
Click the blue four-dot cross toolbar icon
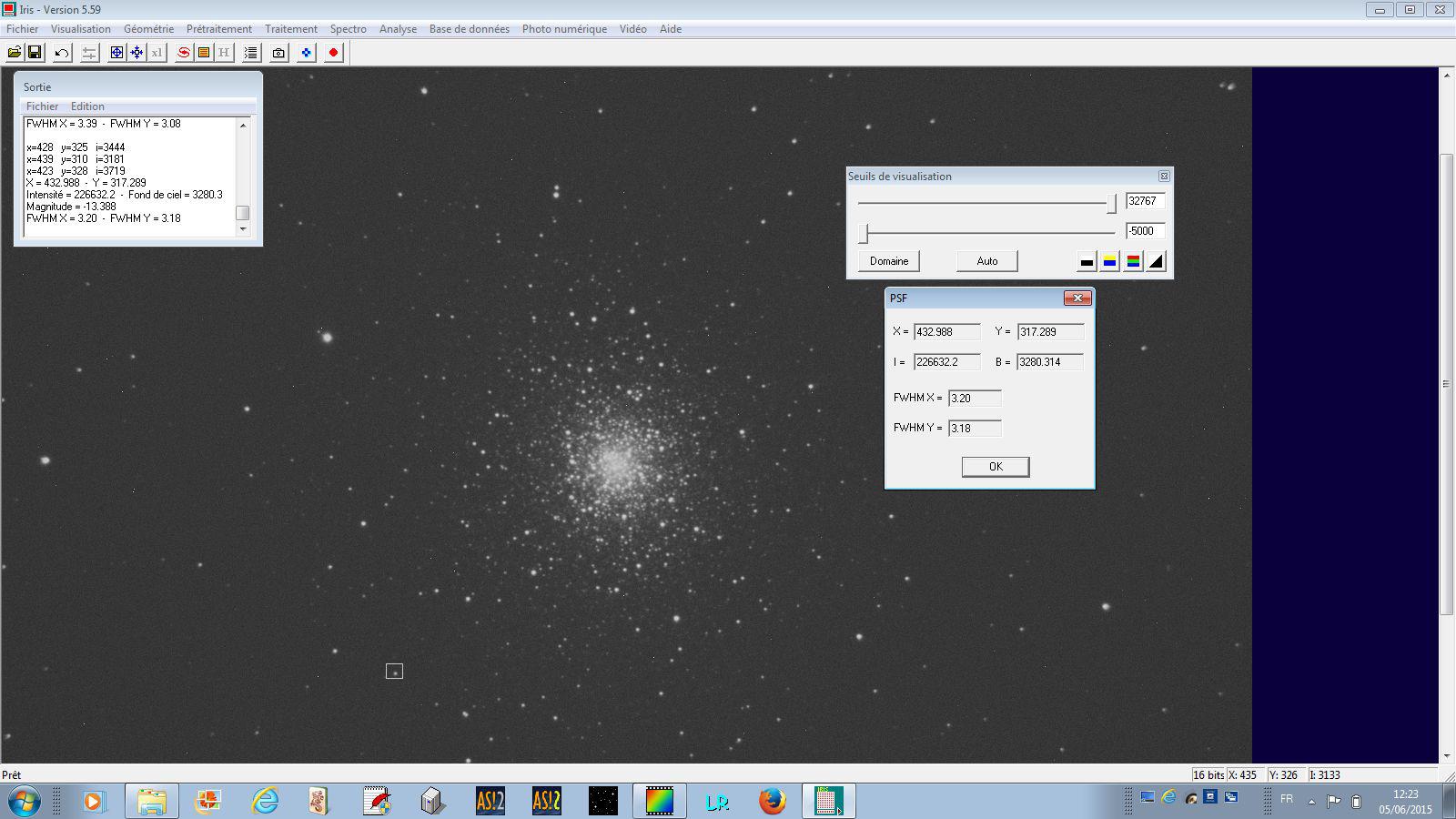coord(306,53)
